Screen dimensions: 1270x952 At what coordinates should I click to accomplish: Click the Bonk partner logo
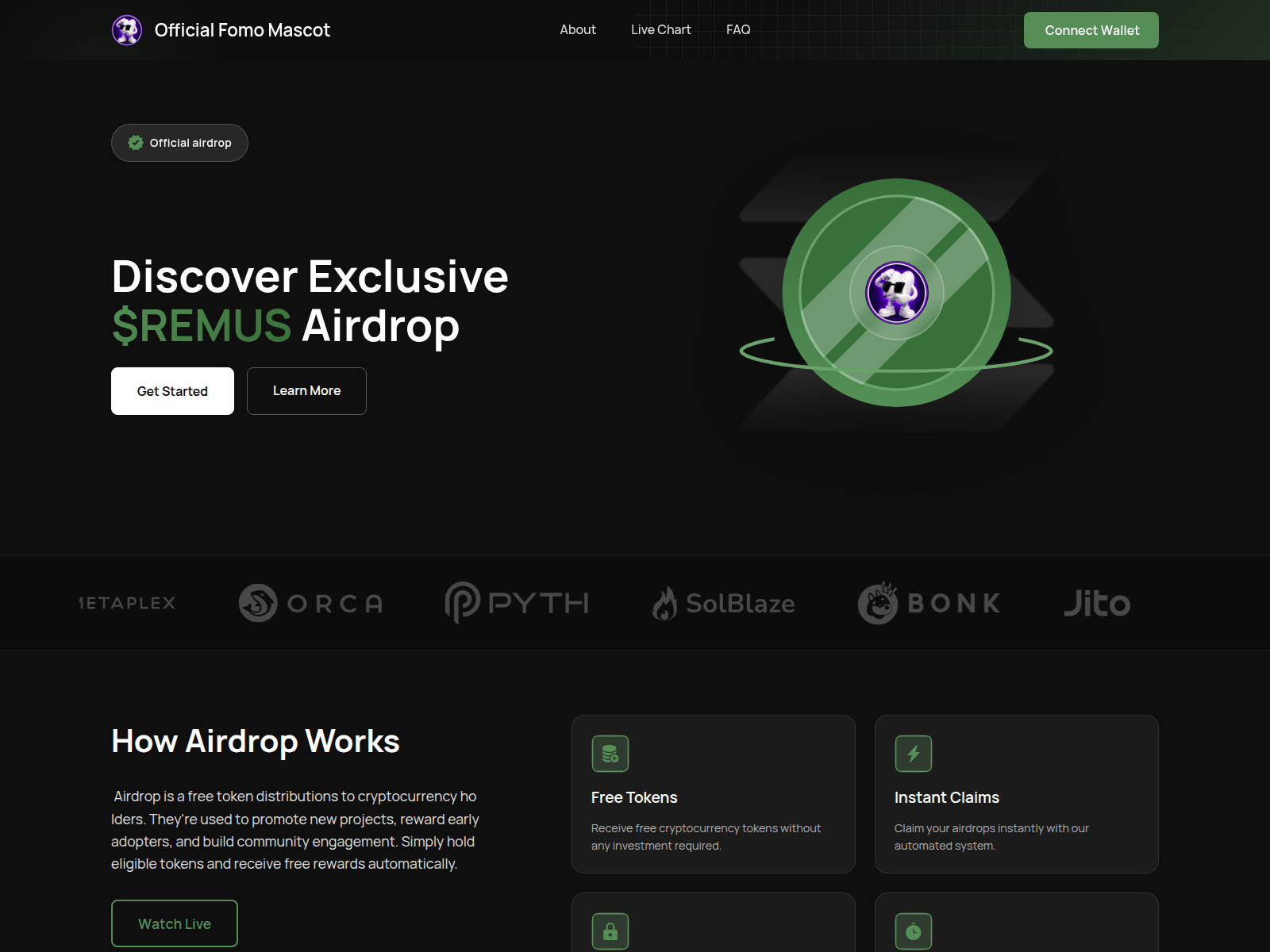tap(929, 603)
